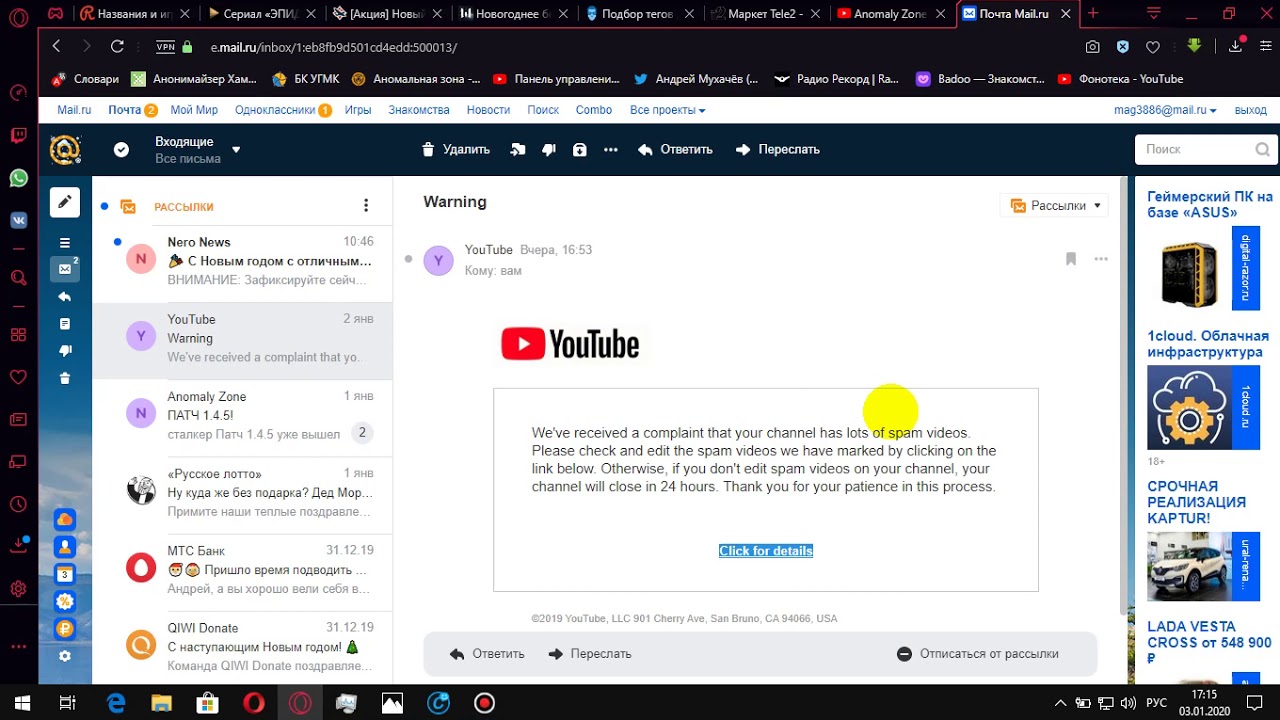Viewport: 1280px width, 720px height.
Task: Toggle the unread dot on Nero News email
Action: tap(118, 242)
